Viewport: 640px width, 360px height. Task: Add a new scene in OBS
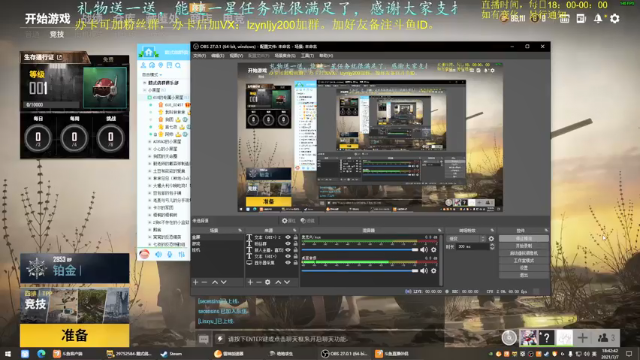[x=196, y=282]
